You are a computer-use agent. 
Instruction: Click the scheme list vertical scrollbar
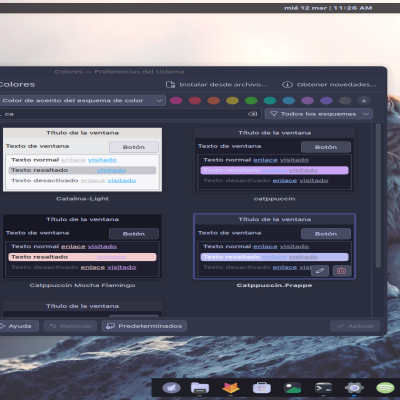pyautogui.click(x=378, y=195)
